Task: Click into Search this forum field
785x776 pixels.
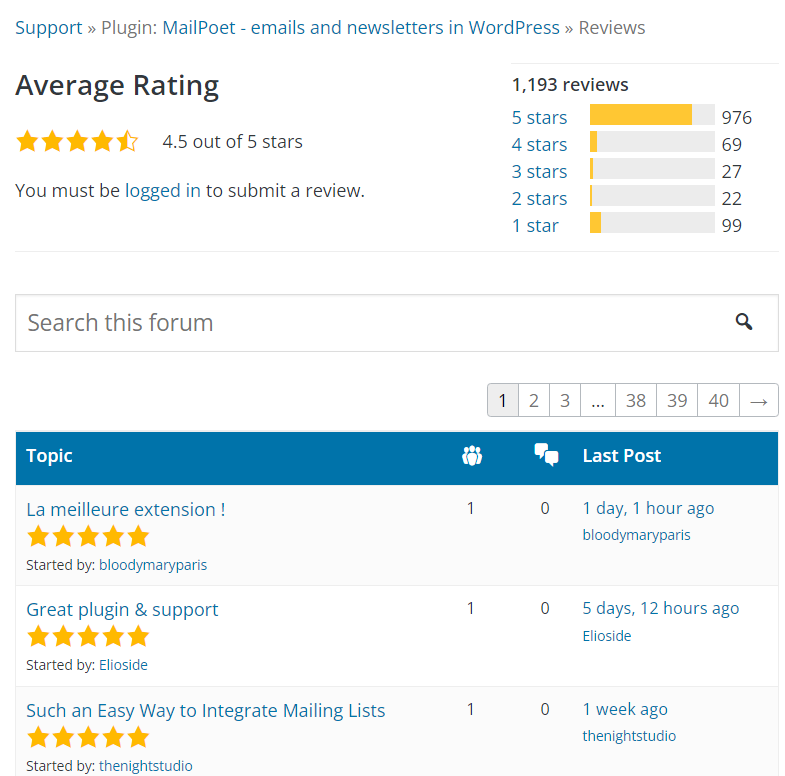Action: coord(370,323)
